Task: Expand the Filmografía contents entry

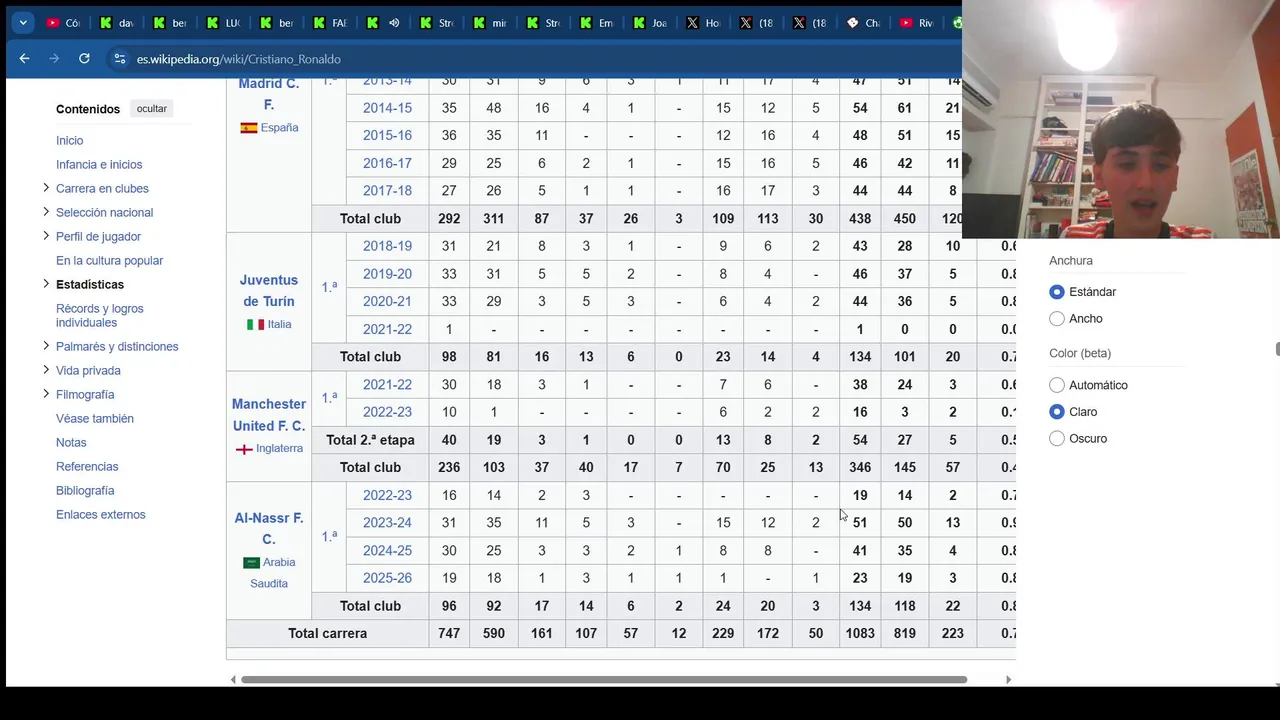Action: [46, 394]
